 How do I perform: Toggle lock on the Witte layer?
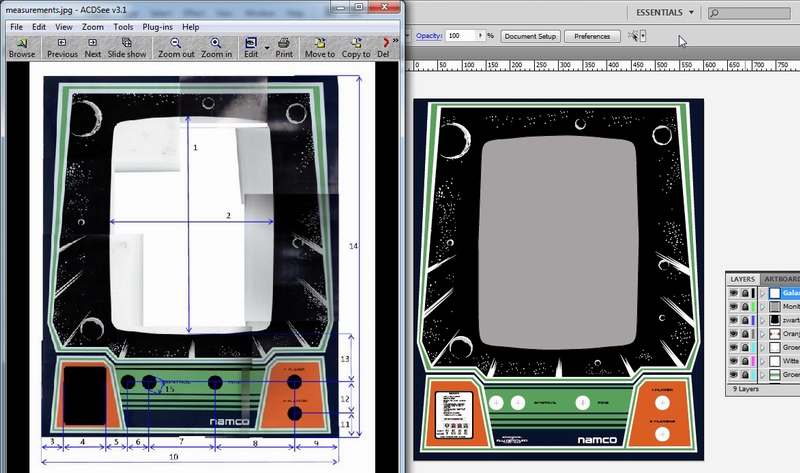coord(745,361)
